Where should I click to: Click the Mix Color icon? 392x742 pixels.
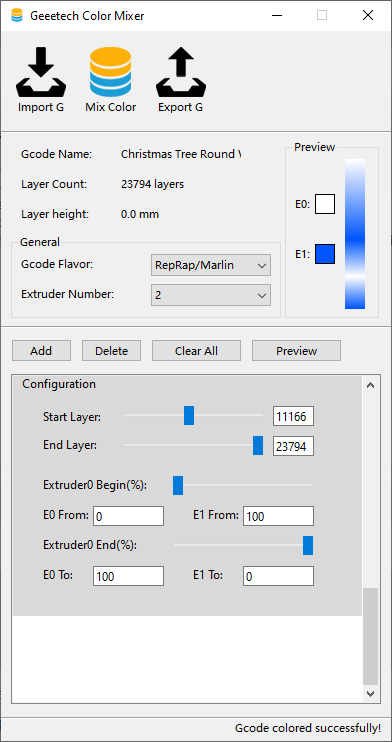(x=111, y=72)
